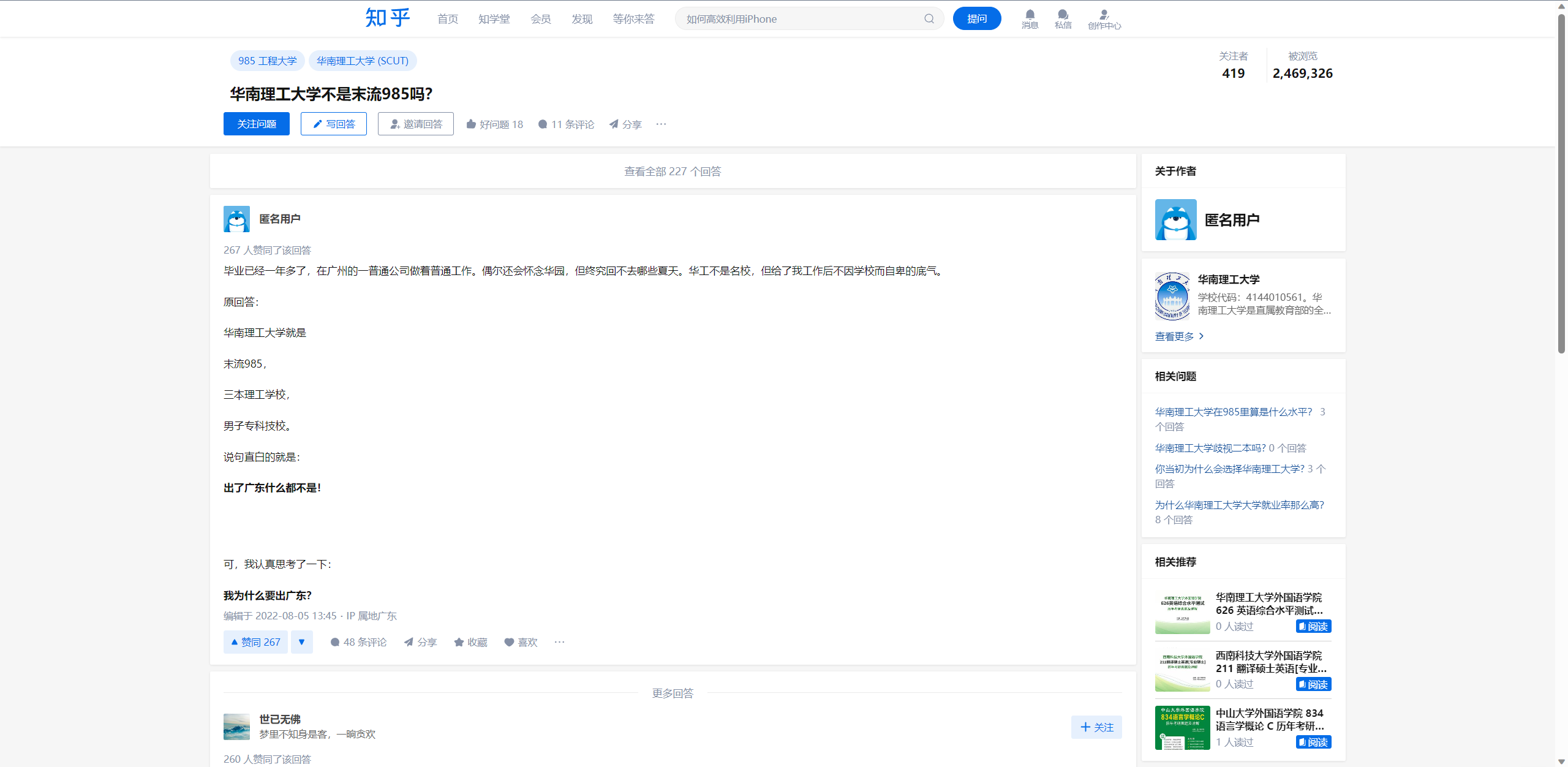Viewport: 1568px width, 767px height.
Task: Go to 发现 in the top navigation
Action: (x=581, y=19)
